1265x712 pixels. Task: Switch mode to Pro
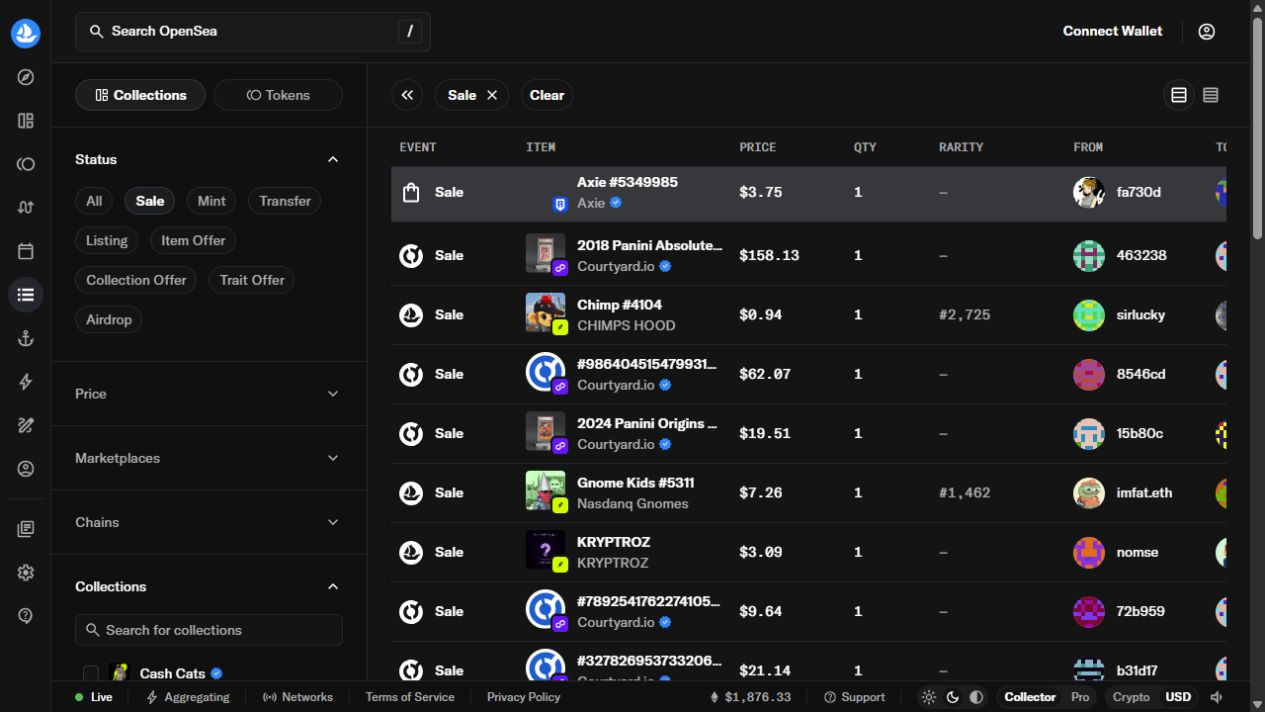(1080, 697)
